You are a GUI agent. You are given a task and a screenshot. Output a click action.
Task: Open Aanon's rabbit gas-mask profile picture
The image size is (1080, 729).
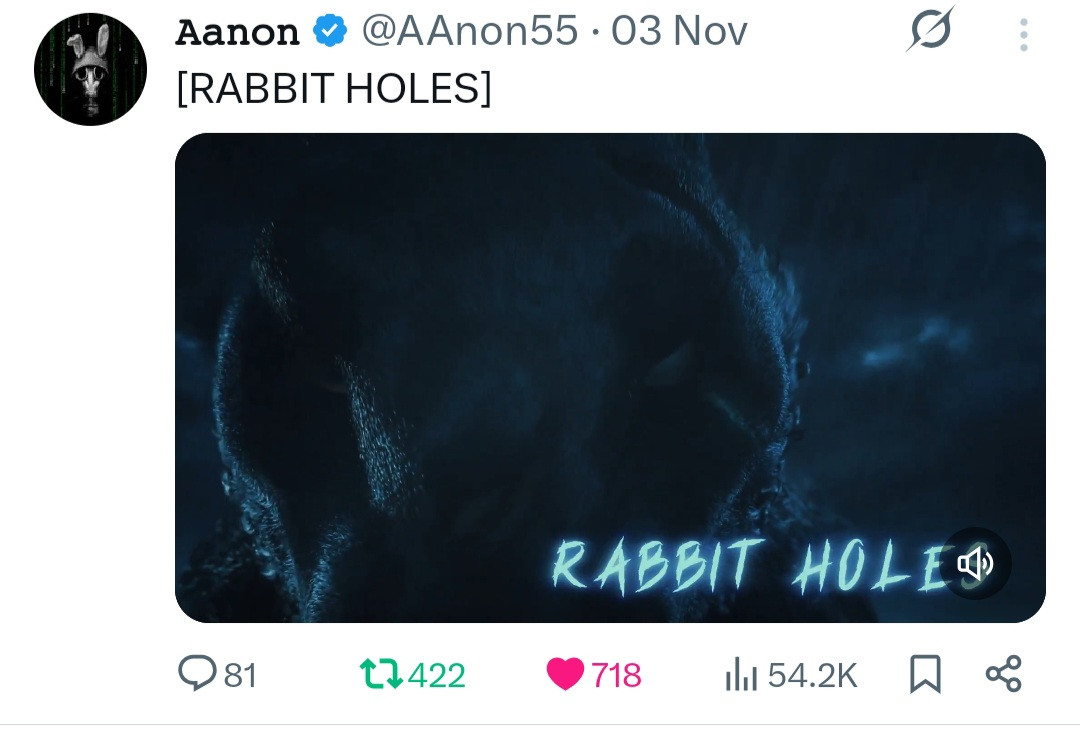point(90,69)
